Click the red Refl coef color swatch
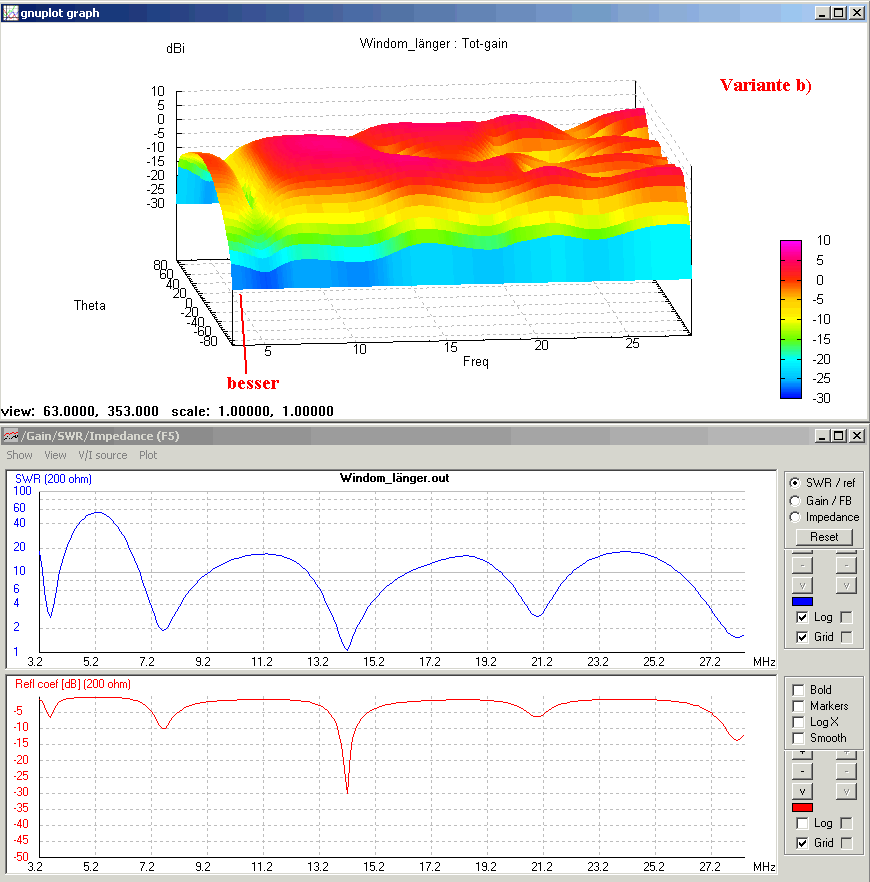870x882 pixels. pos(802,808)
